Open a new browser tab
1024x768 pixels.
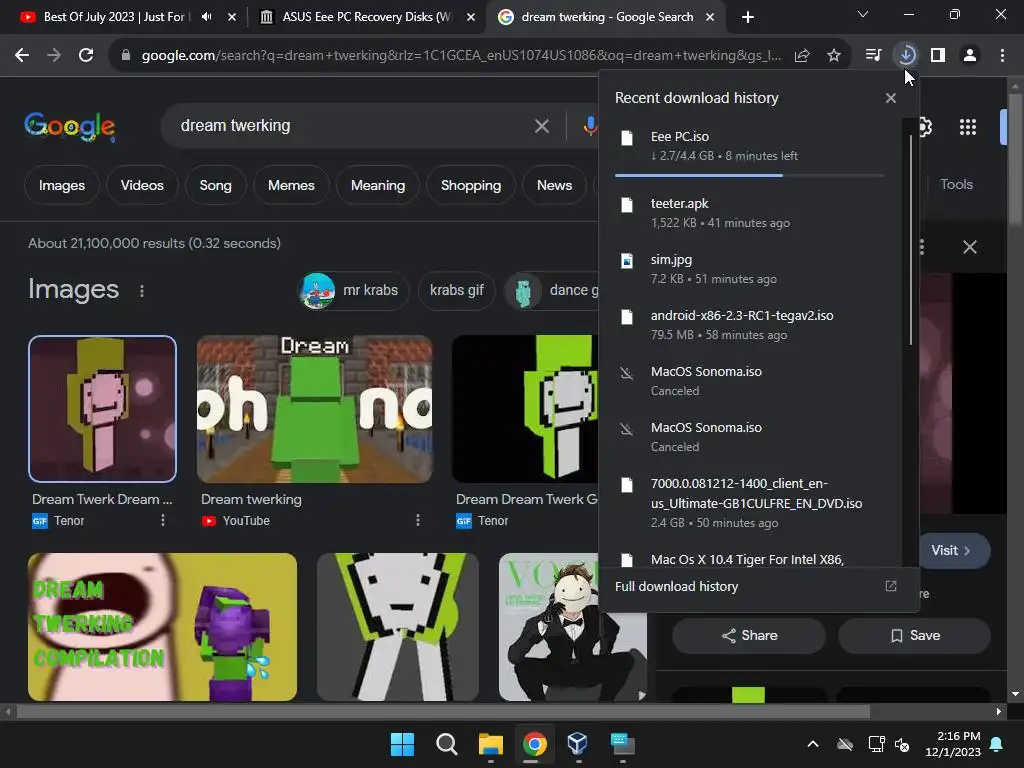point(748,17)
